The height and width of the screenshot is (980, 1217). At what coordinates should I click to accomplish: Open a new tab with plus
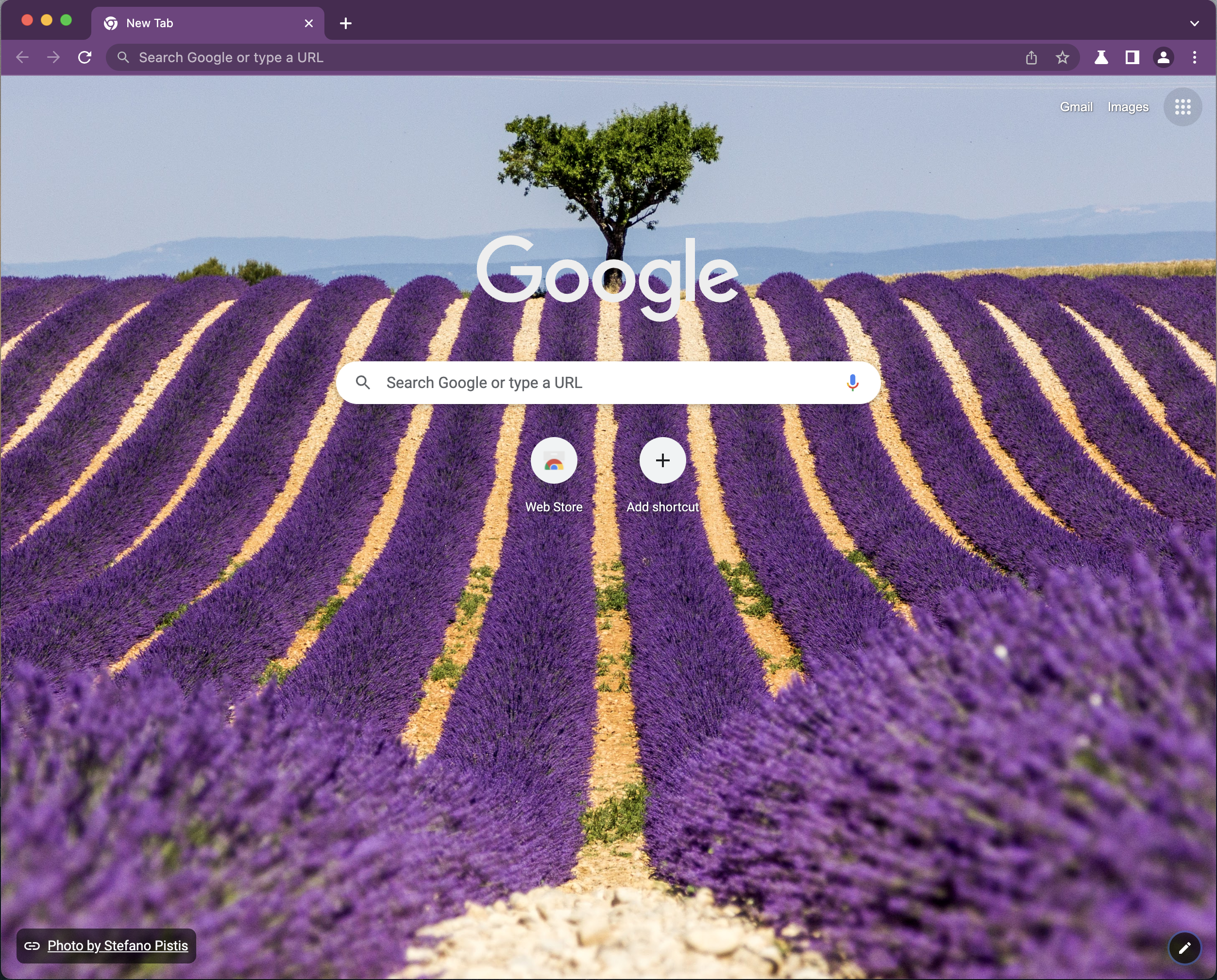[x=346, y=24]
